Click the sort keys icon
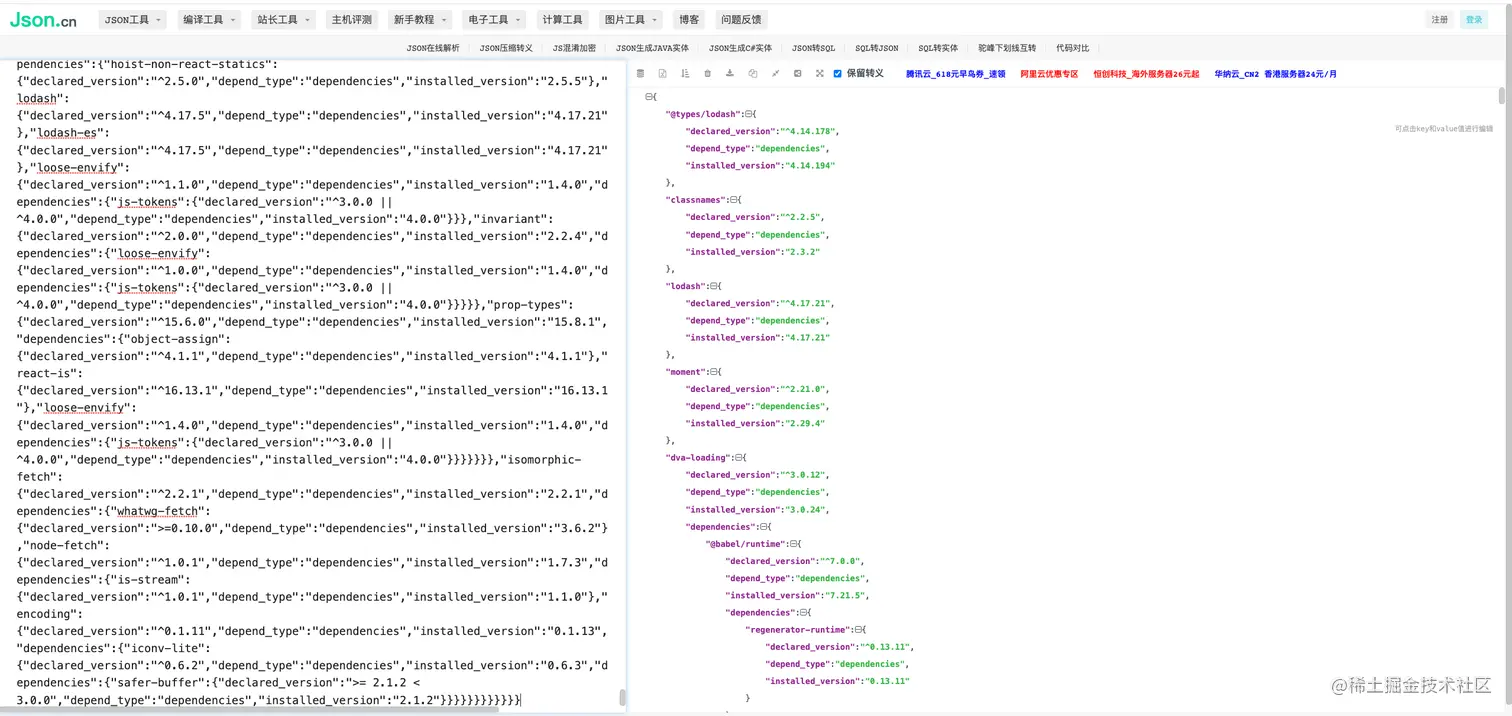The width and height of the screenshot is (1512, 716). (x=685, y=73)
